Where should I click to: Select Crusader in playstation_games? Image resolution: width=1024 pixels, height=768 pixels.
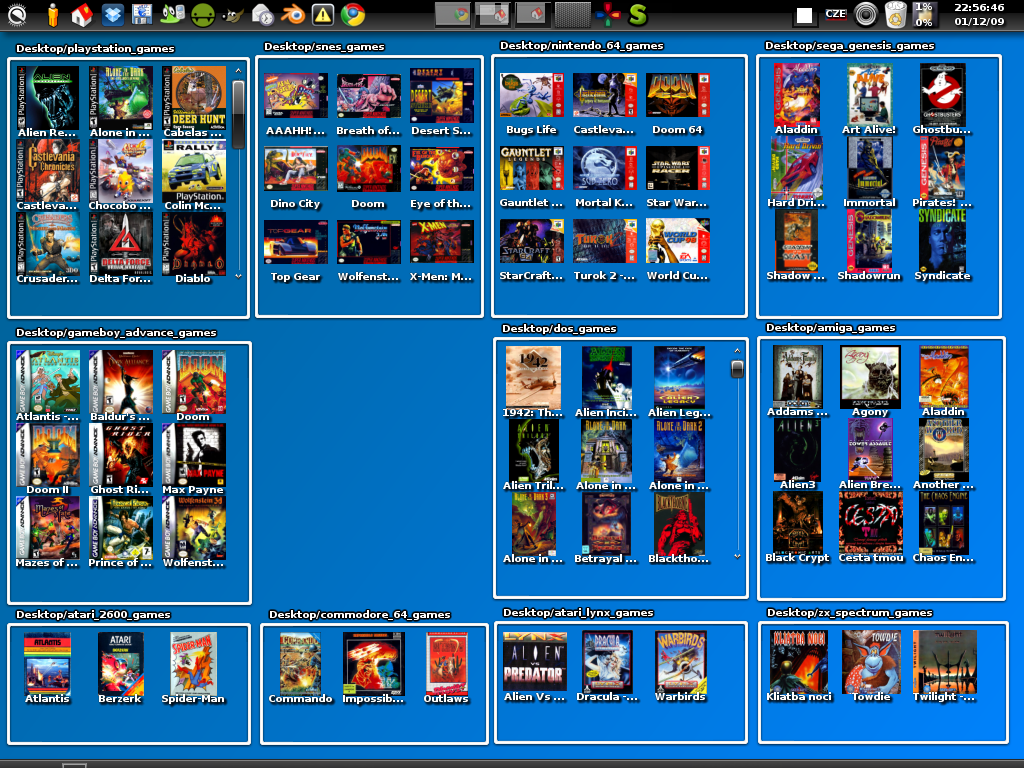(x=47, y=248)
